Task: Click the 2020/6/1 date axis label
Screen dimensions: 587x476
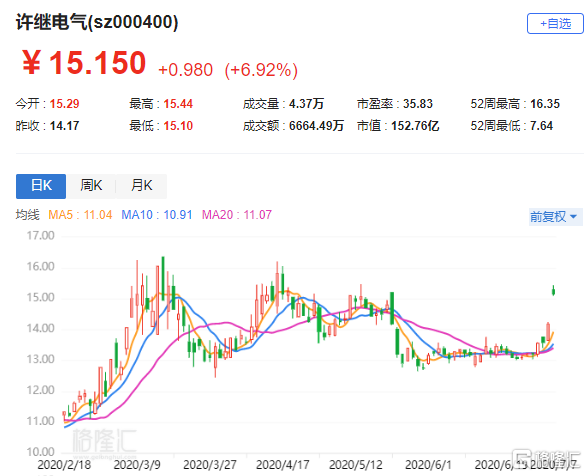Action: pyautogui.click(x=428, y=465)
